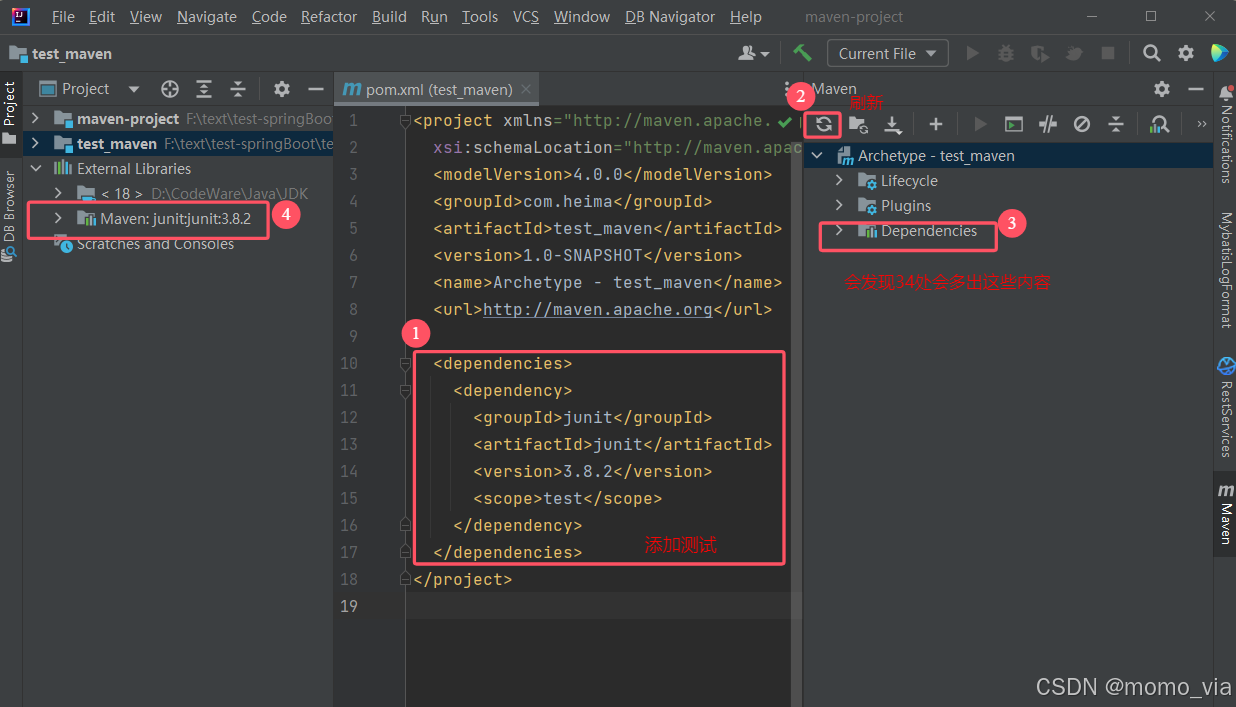
Task: Expand Maven: junit:junit:3.8.2 library node
Action: (58, 218)
